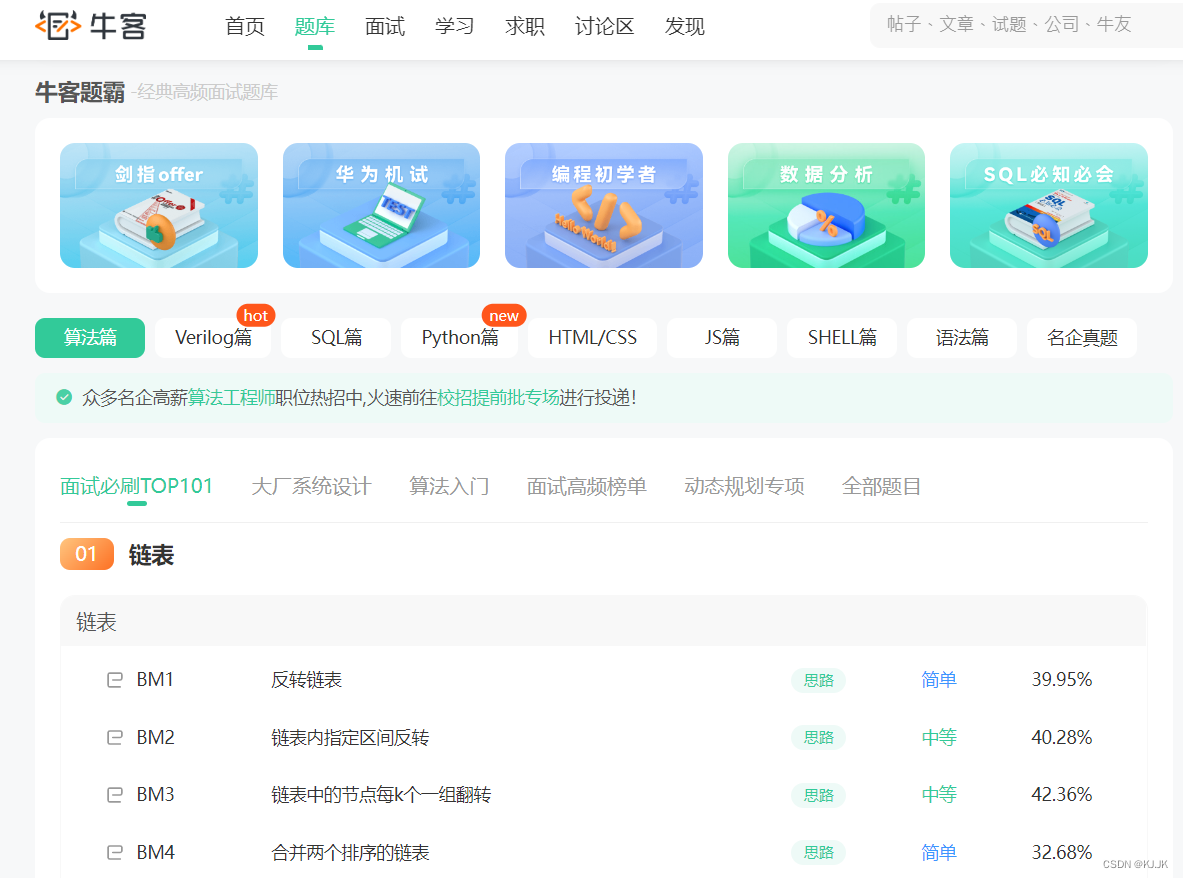Open the 数据分析 question set card

click(x=826, y=205)
